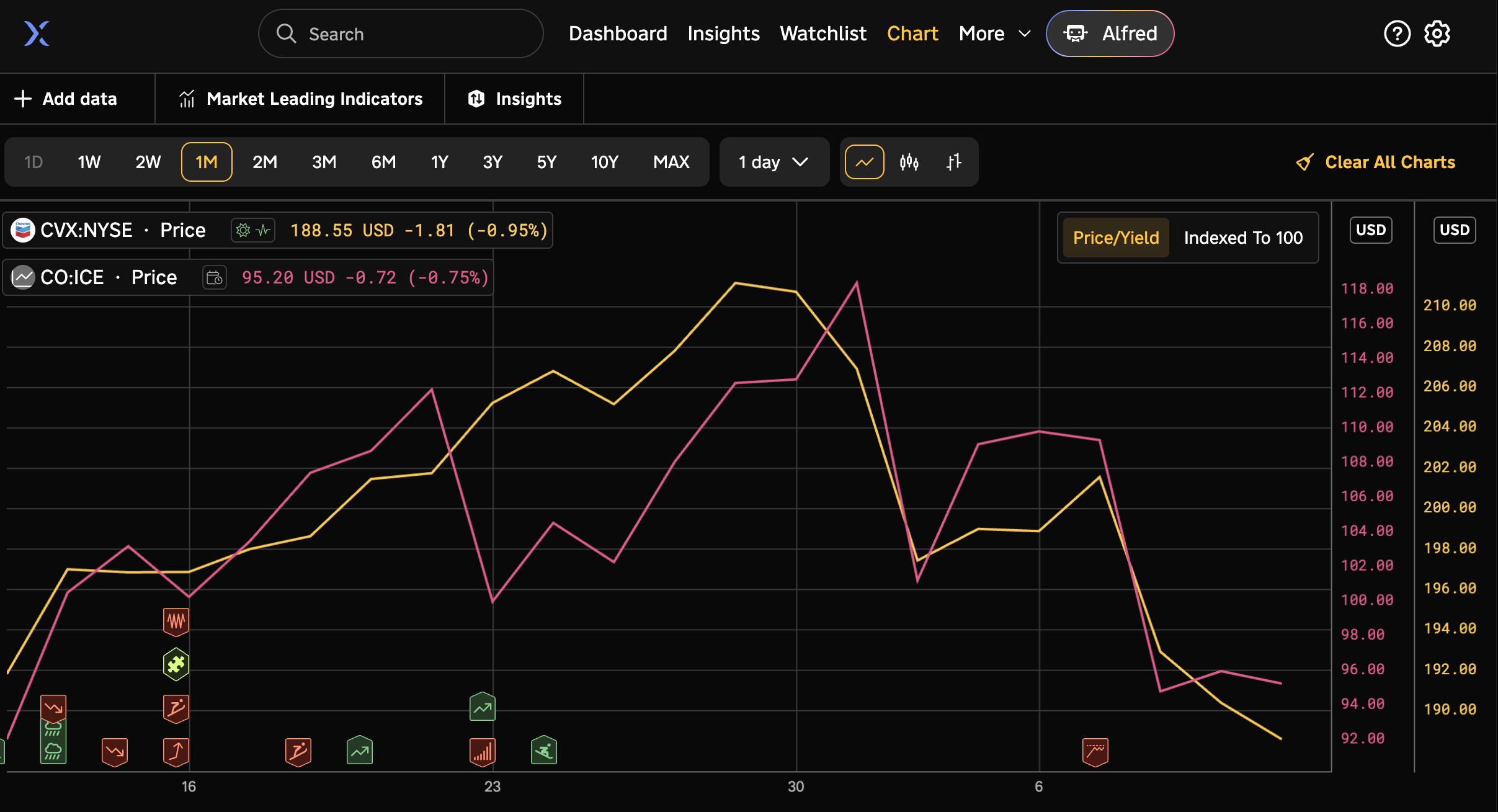Click the red oscillation wave event marker

(x=176, y=621)
